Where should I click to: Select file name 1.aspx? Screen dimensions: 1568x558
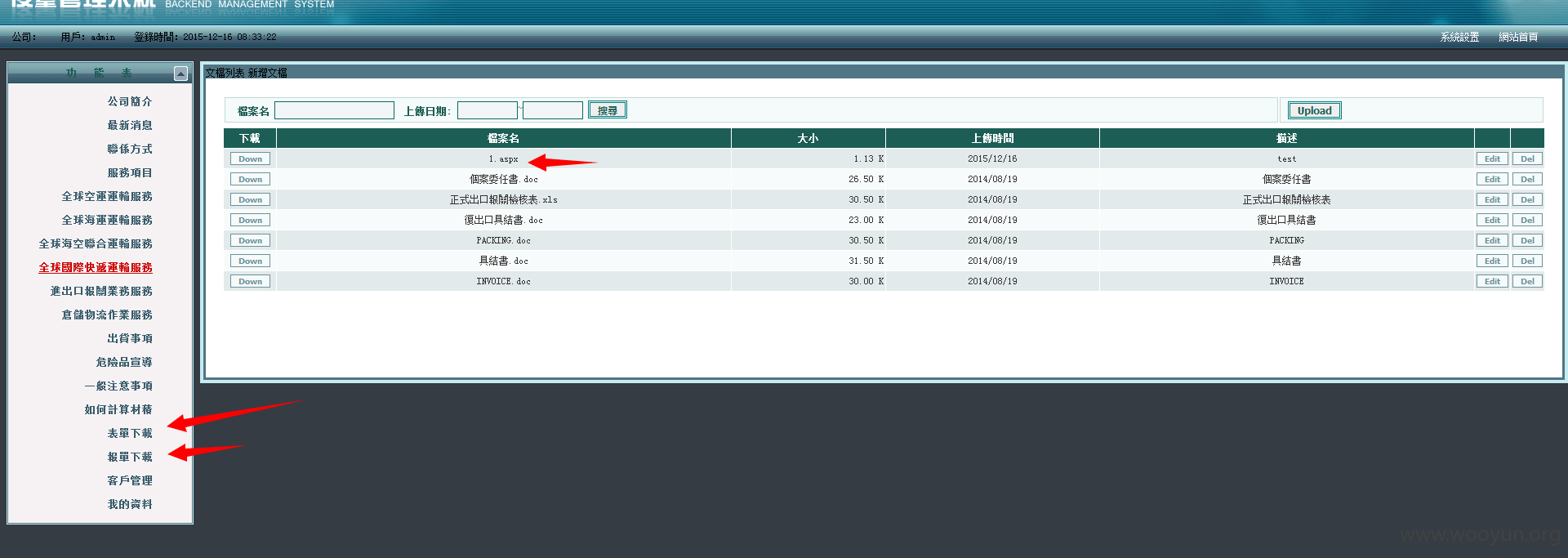point(504,159)
